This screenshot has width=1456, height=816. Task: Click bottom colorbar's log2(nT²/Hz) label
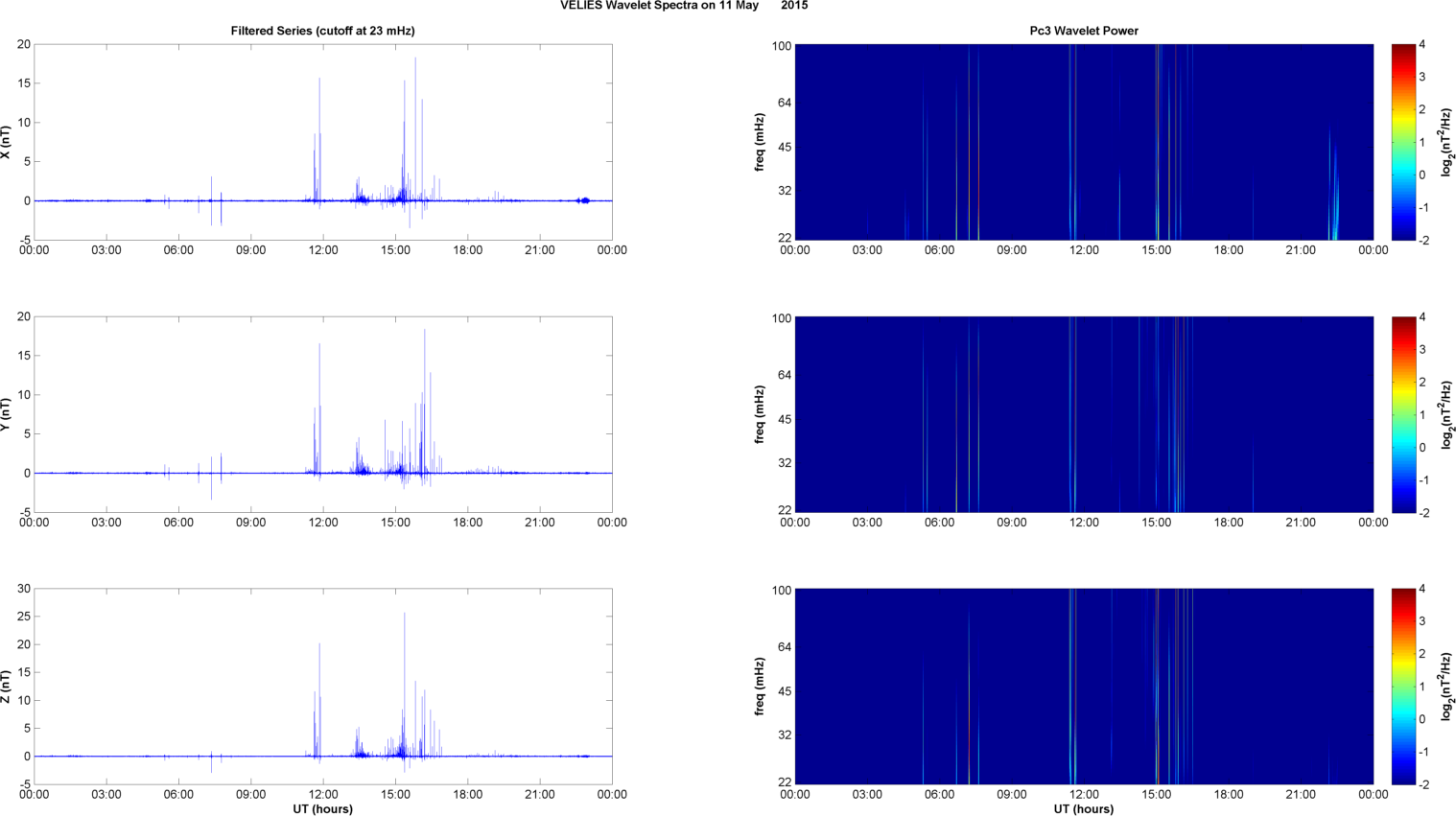[x=1447, y=687]
